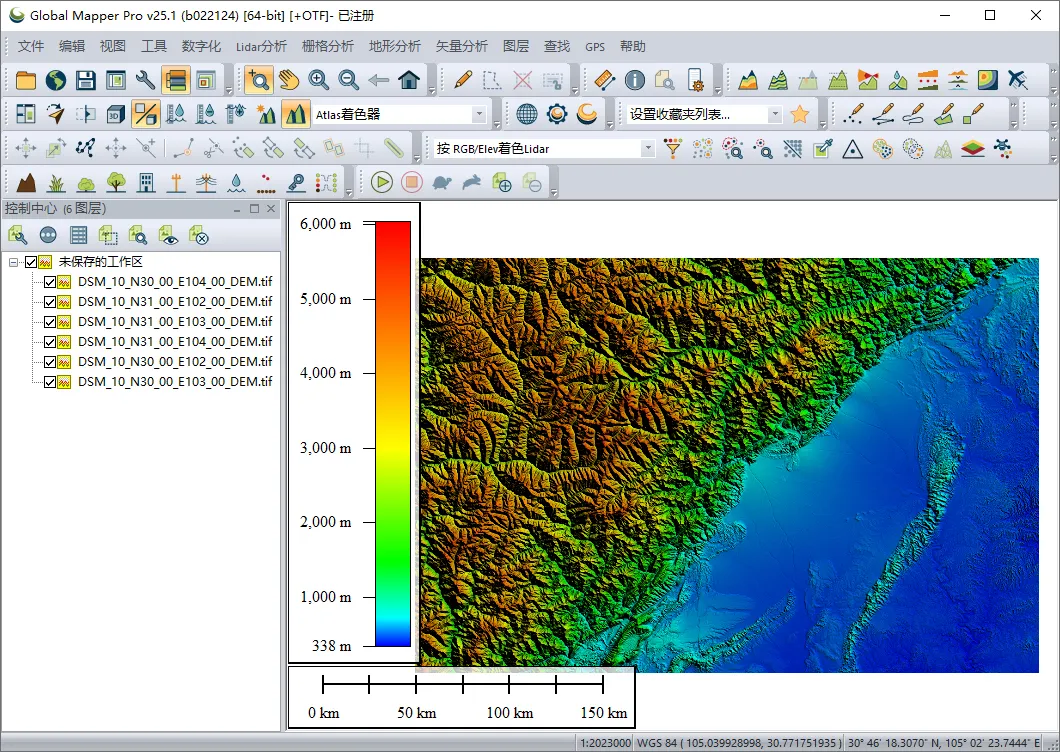Uncheck the 未保存的工作区 root checkbox

tap(31, 262)
